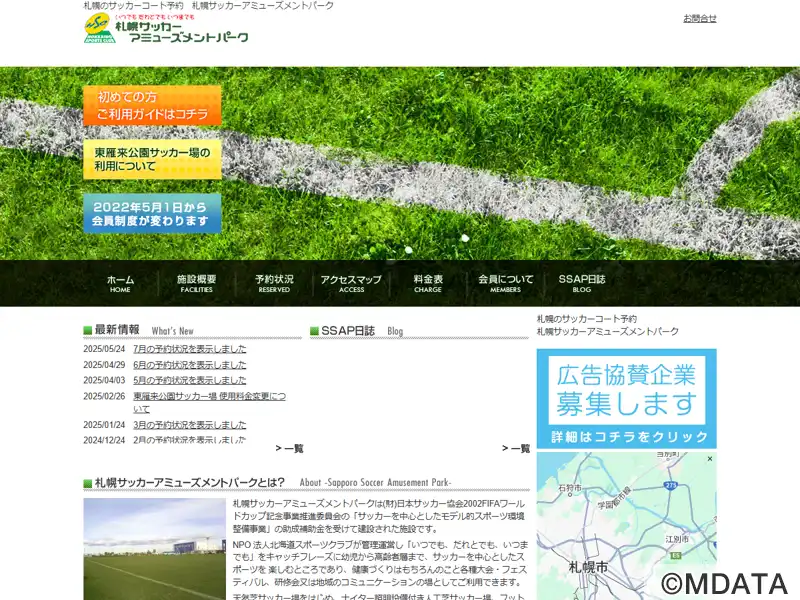The width and height of the screenshot is (800, 600).
Task: Click 一覧 link under 最新情報 list
Action: 289,448
